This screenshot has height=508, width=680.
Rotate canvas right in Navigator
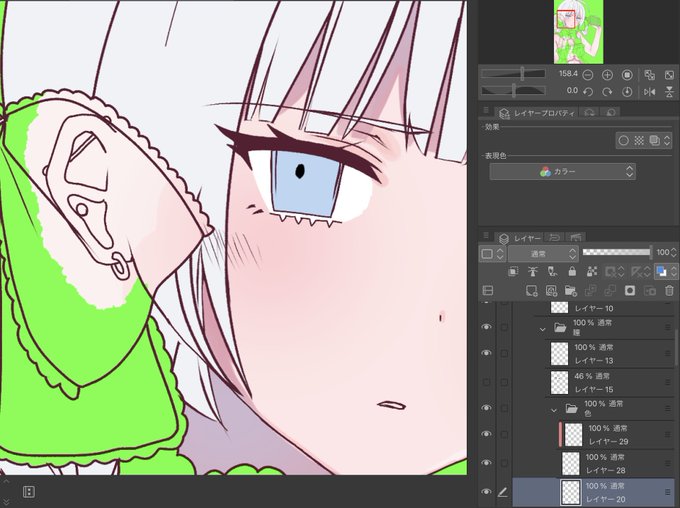(607, 92)
